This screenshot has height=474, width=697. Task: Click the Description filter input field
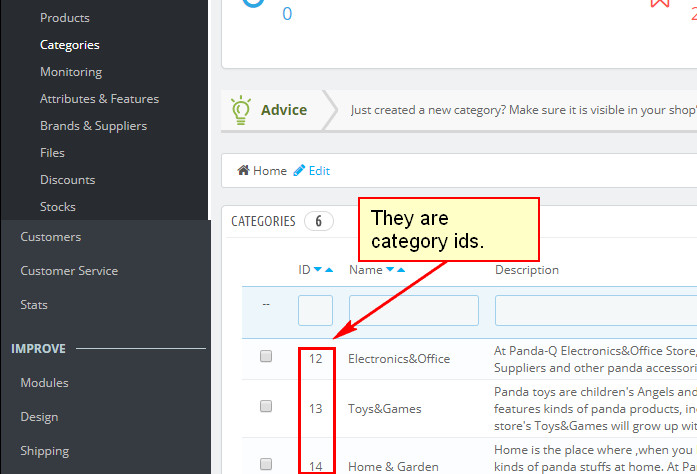pos(596,310)
